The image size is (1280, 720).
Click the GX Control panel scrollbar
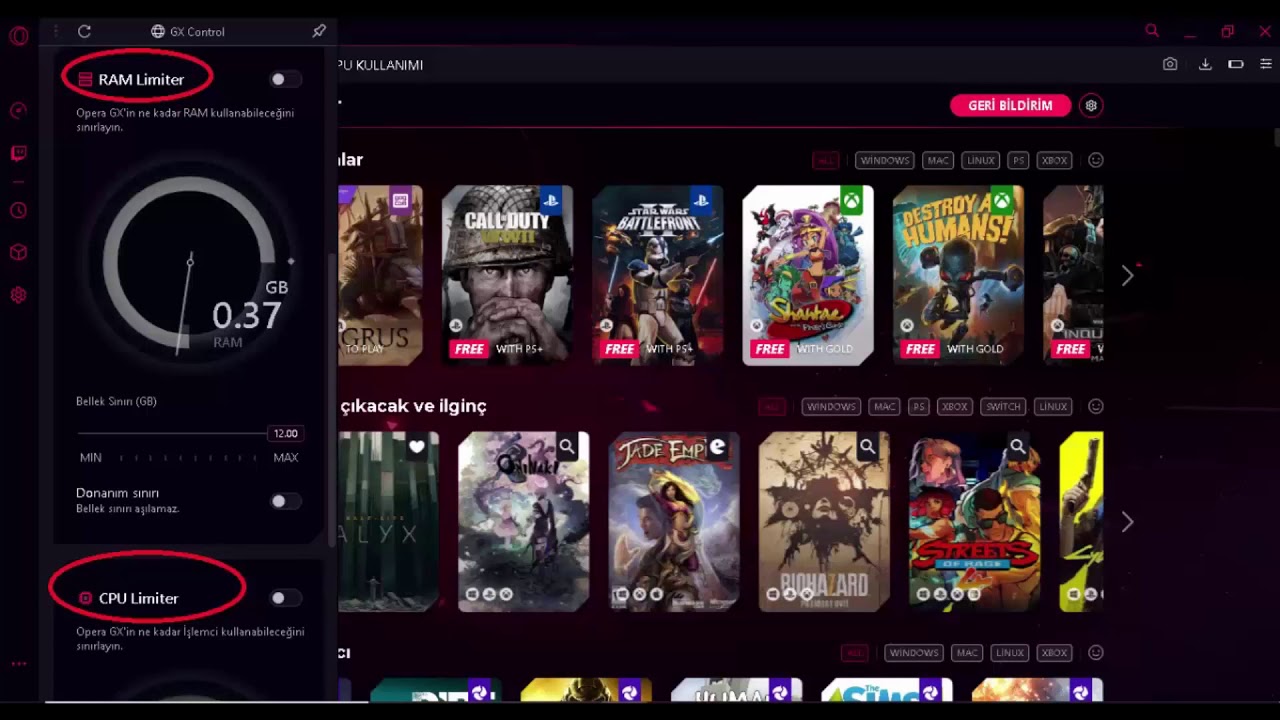332,400
